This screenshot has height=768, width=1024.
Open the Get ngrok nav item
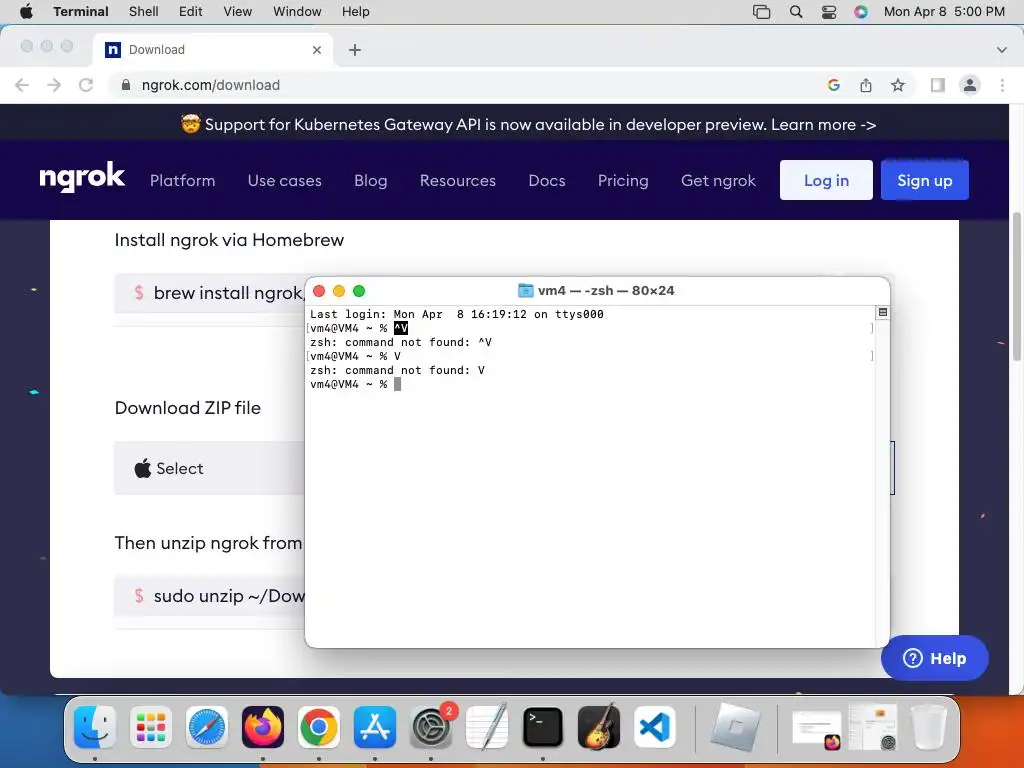click(x=718, y=181)
